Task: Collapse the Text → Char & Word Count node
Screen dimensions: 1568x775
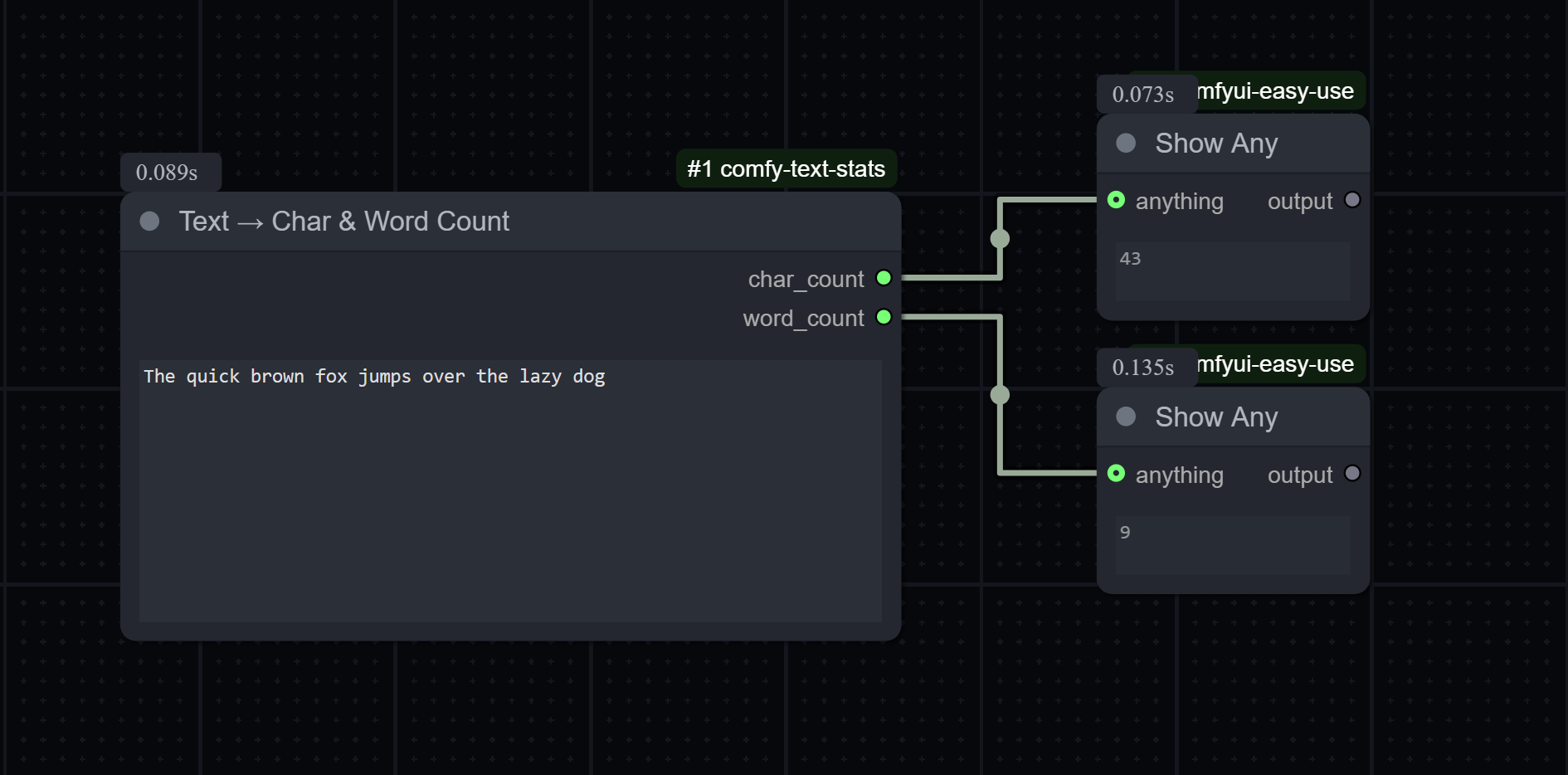Action: click(149, 221)
